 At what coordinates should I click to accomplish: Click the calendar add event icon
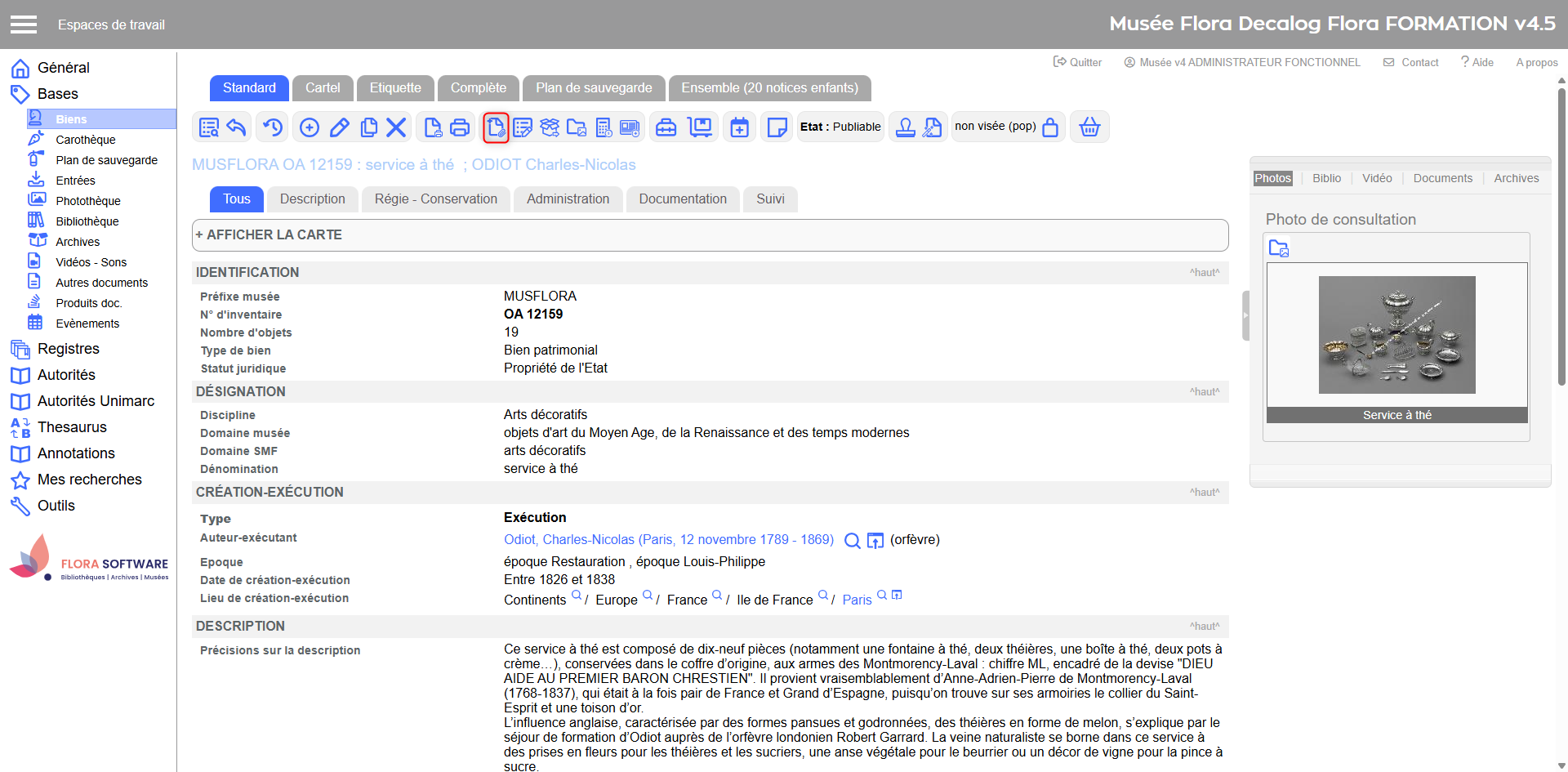coord(739,127)
